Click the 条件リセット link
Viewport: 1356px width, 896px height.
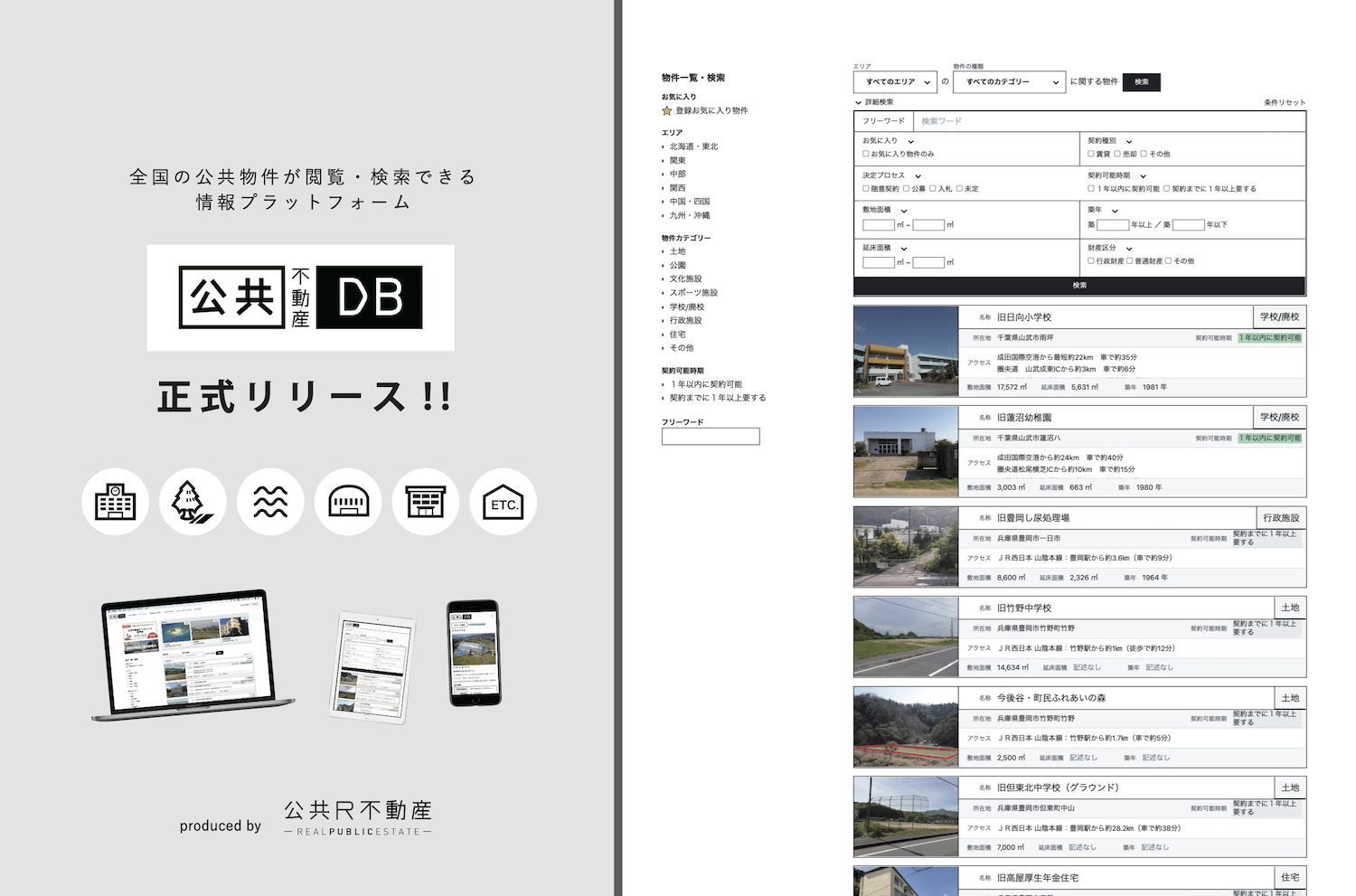[x=1285, y=102]
